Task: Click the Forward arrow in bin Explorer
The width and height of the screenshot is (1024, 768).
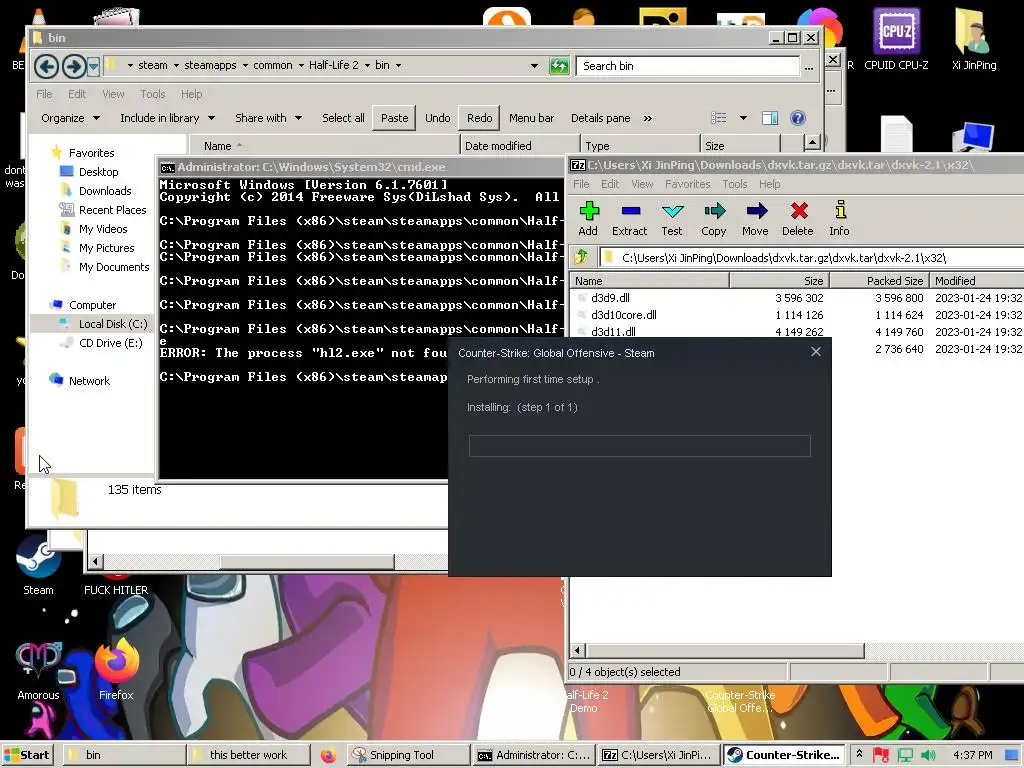Action: coord(74,66)
